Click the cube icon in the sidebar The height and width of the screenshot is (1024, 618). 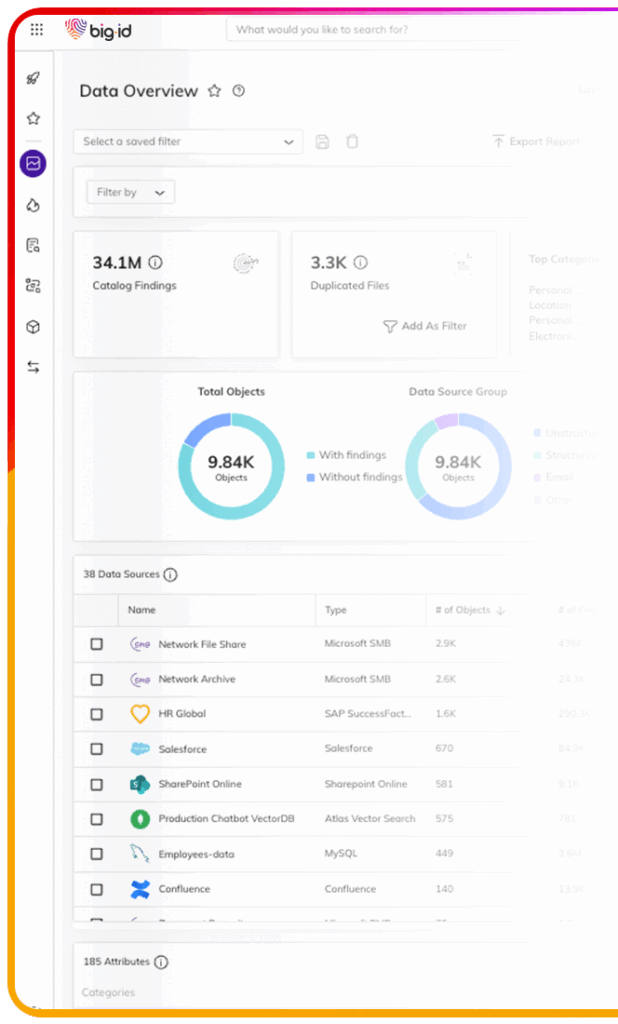pyautogui.click(x=33, y=327)
